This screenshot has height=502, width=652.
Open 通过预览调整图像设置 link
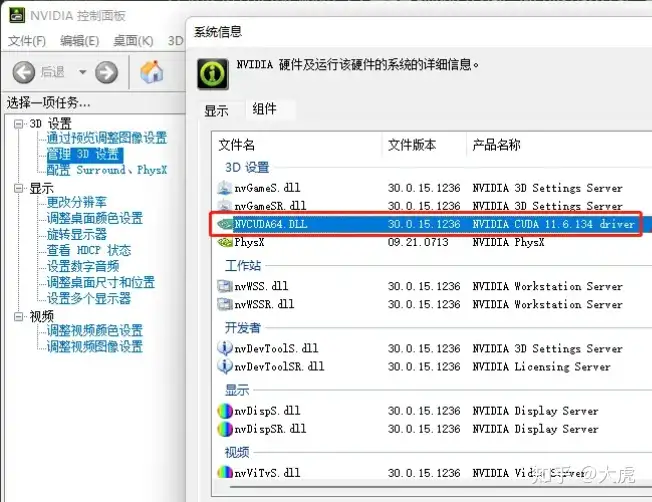pos(106,138)
